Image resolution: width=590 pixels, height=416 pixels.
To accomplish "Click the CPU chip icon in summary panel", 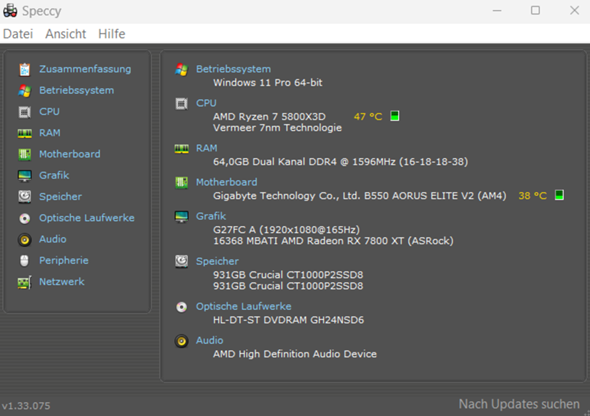I will pyautogui.click(x=181, y=103).
